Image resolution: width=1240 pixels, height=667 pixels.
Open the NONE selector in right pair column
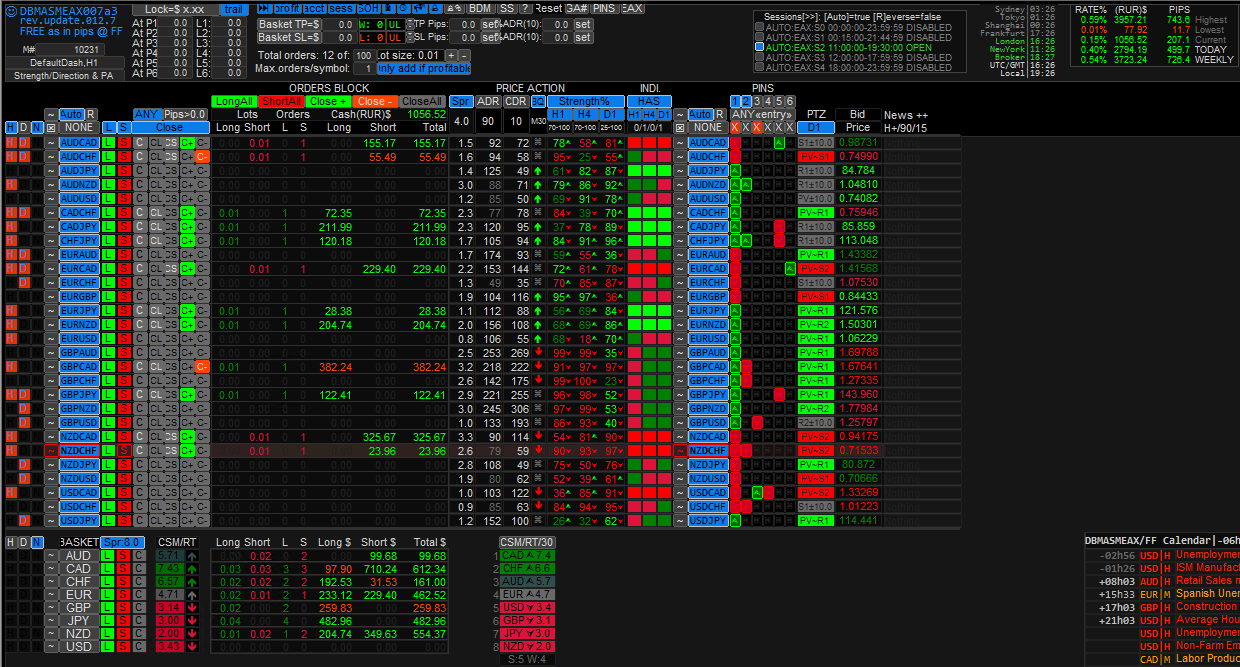(707, 127)
